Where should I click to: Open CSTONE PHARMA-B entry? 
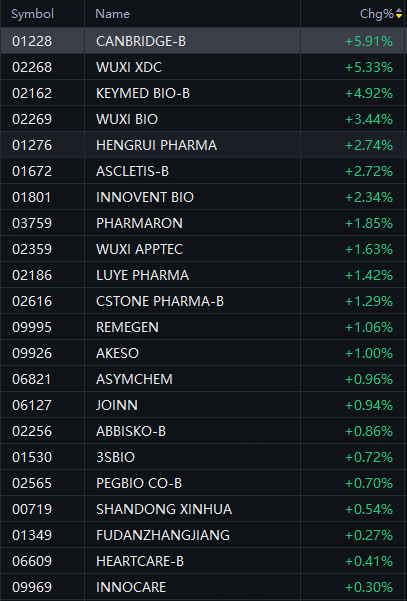click(x=204, y=301)
